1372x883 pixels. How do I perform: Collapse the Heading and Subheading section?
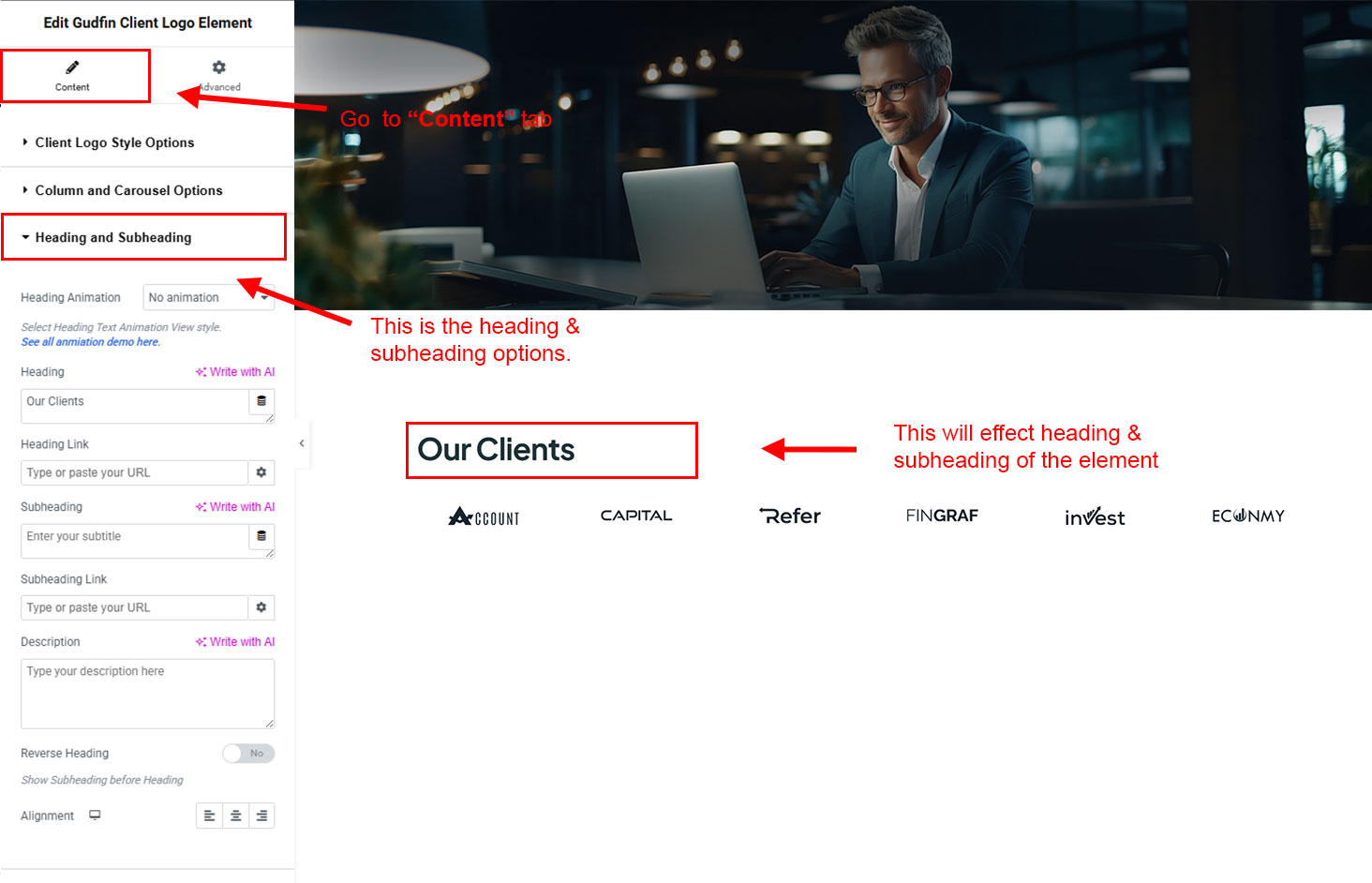pyautogui.click(x=112, y=238)
